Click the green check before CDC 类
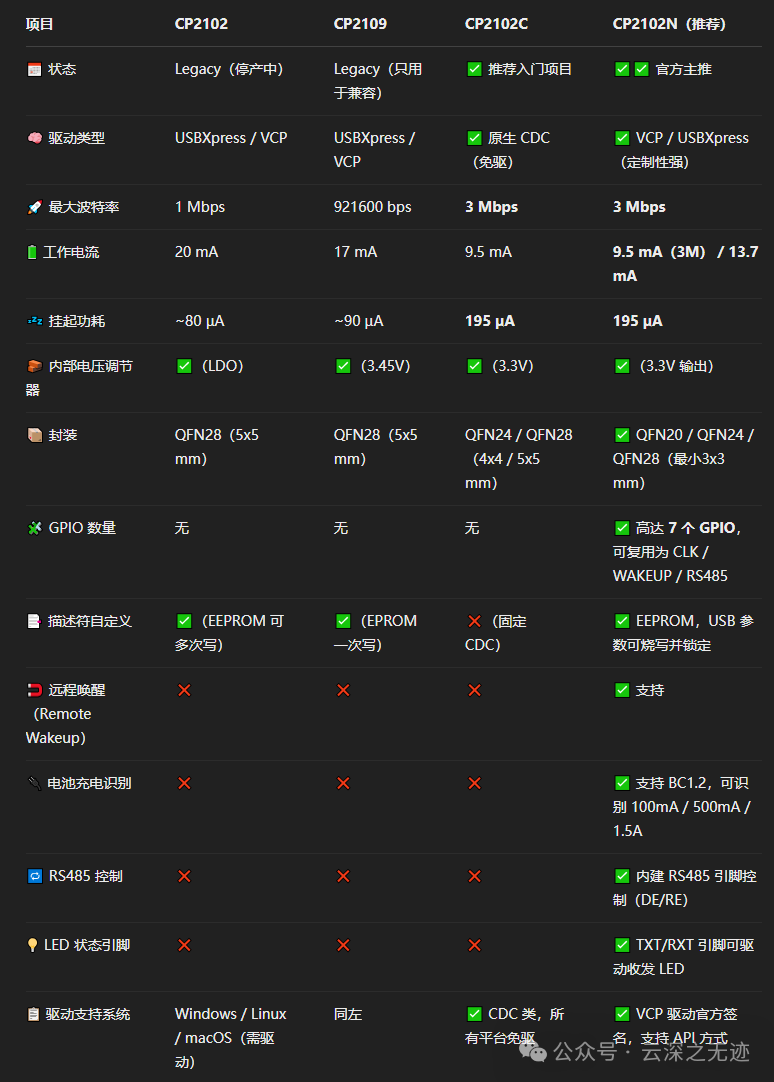 [x=474, y=1014]
